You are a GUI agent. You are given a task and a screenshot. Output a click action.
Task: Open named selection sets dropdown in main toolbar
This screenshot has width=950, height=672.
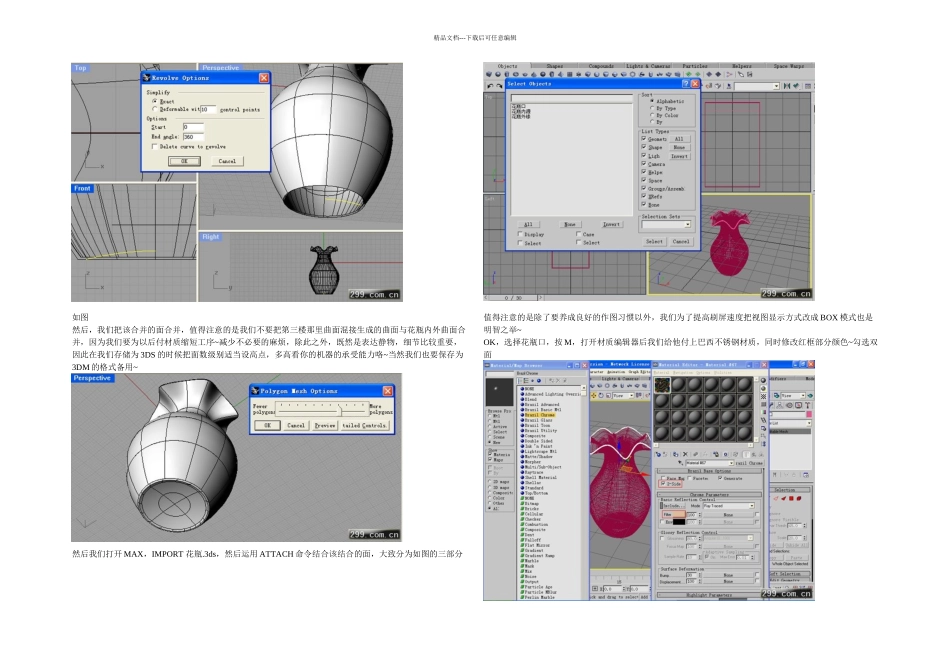(776, 87)
